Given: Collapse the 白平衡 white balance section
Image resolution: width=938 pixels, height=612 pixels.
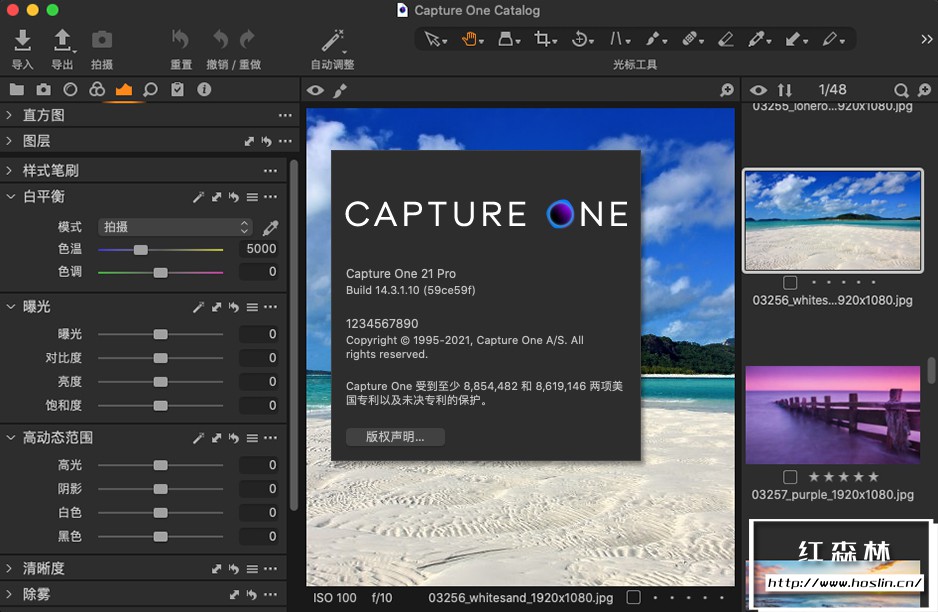Looking at the screenshot, I should click(10, 197).
